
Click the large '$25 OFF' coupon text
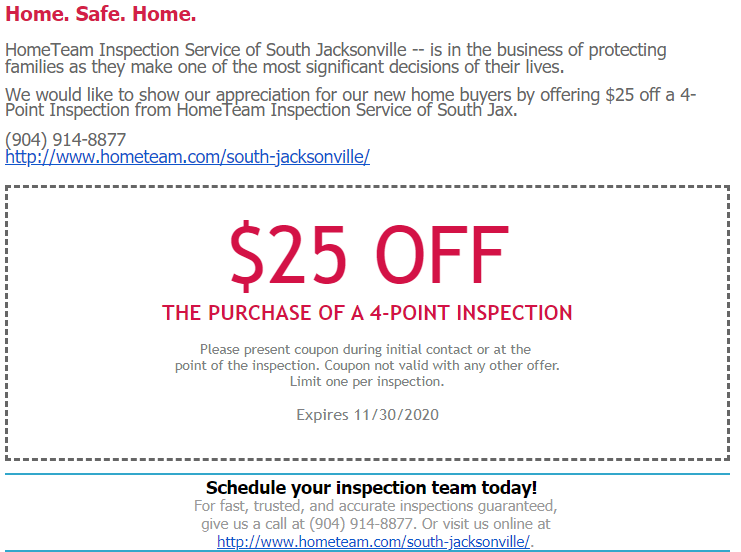pos(370,255)
